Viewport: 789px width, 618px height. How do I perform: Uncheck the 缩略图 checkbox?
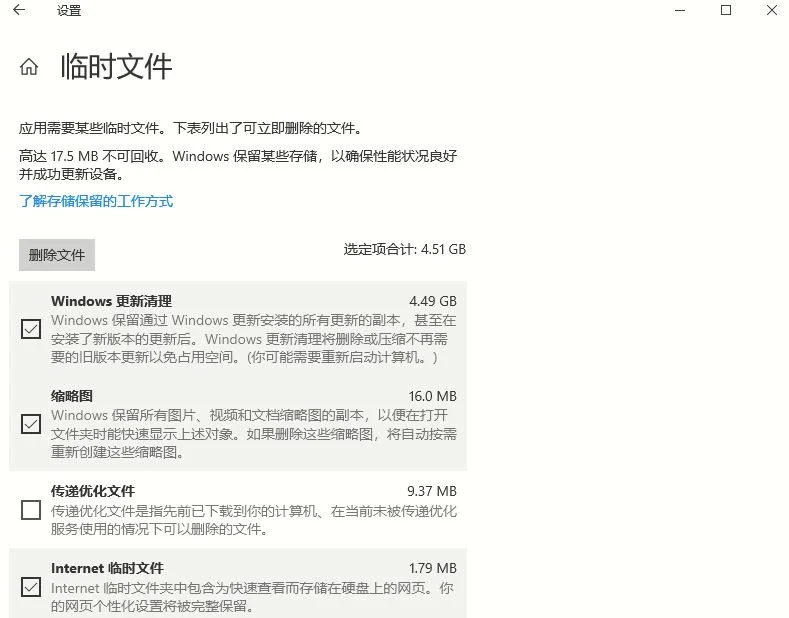(x=31, y=424)
